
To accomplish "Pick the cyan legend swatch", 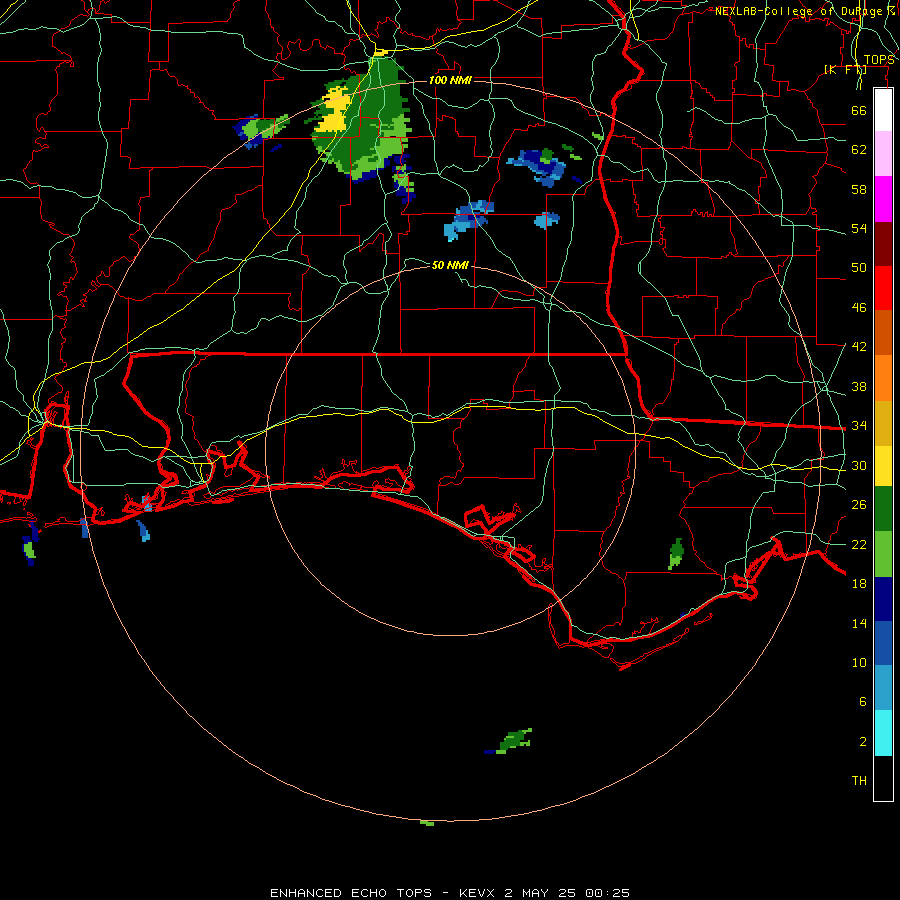I will pos(883,733).
